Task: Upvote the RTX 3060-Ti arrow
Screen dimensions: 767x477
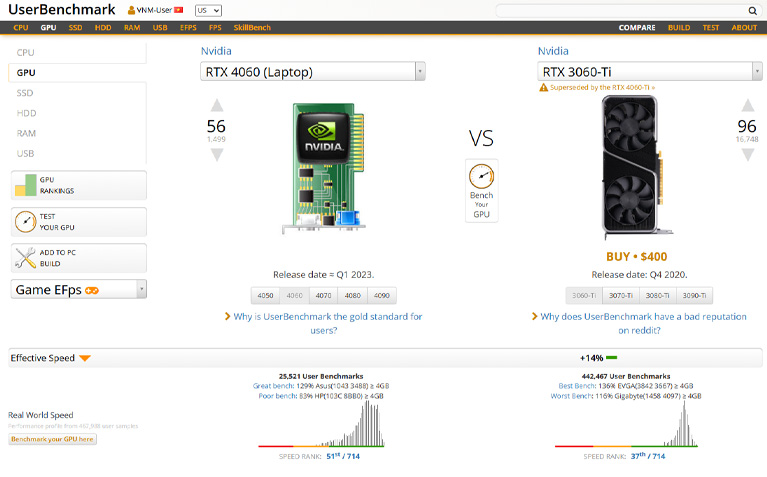Action: click(747, 105)
